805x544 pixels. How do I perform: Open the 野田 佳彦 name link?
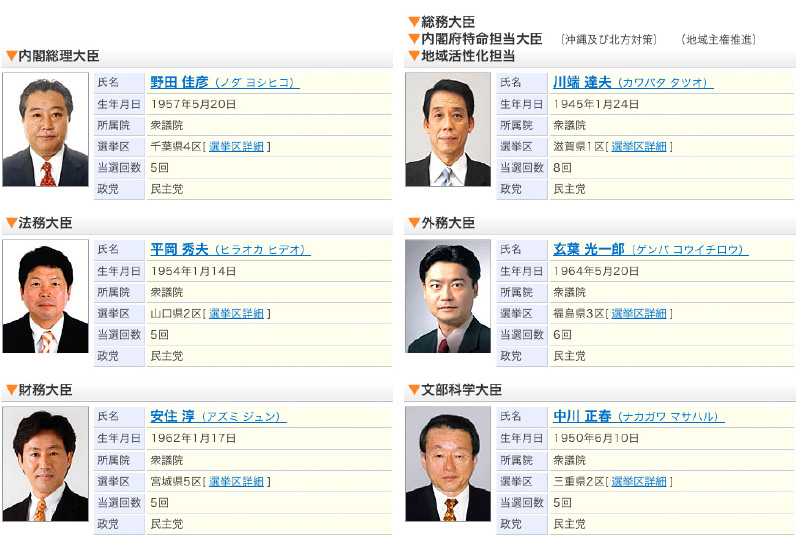tap(179, 82)
